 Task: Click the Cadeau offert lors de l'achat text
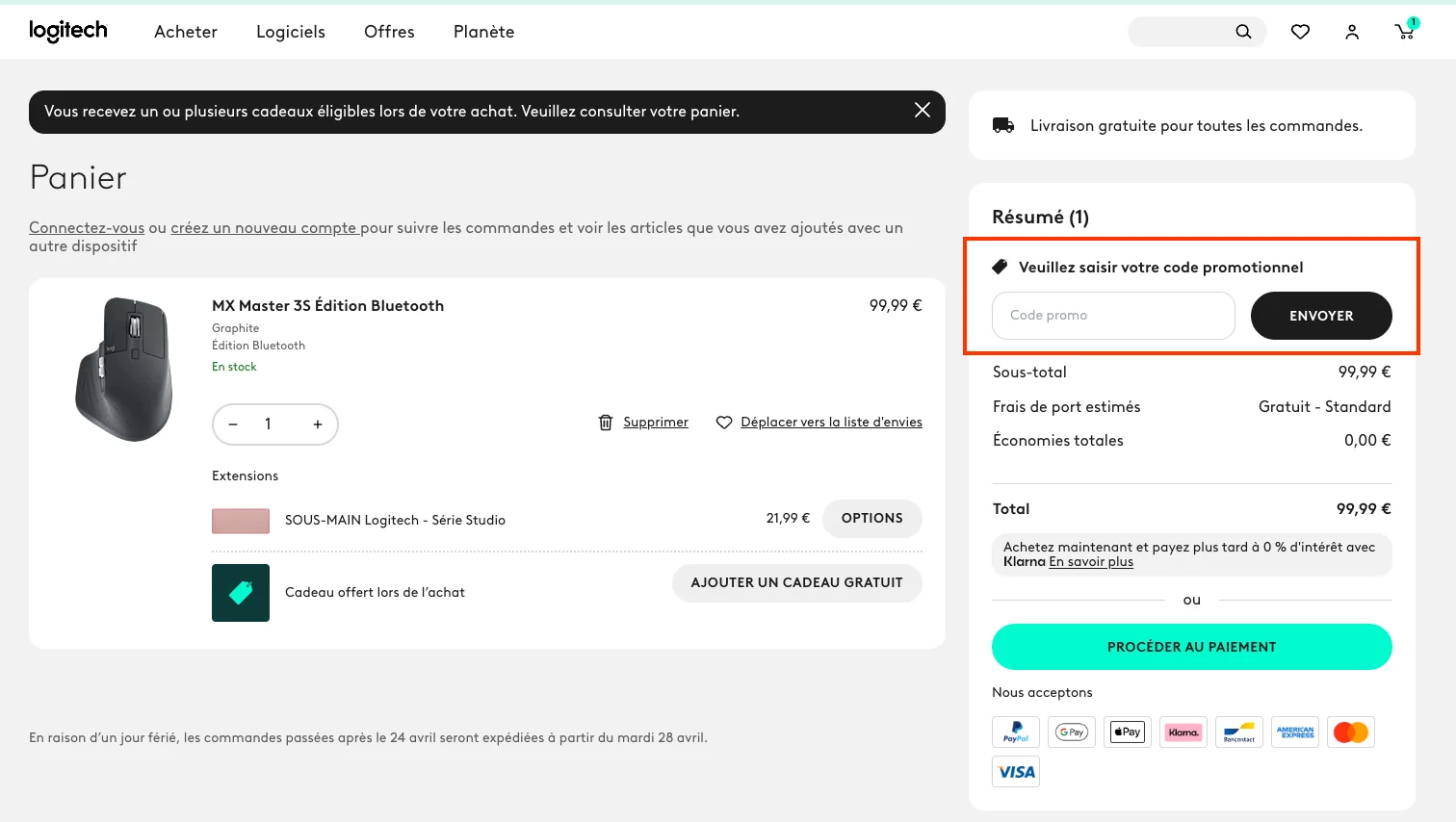[x=375, y=593]
